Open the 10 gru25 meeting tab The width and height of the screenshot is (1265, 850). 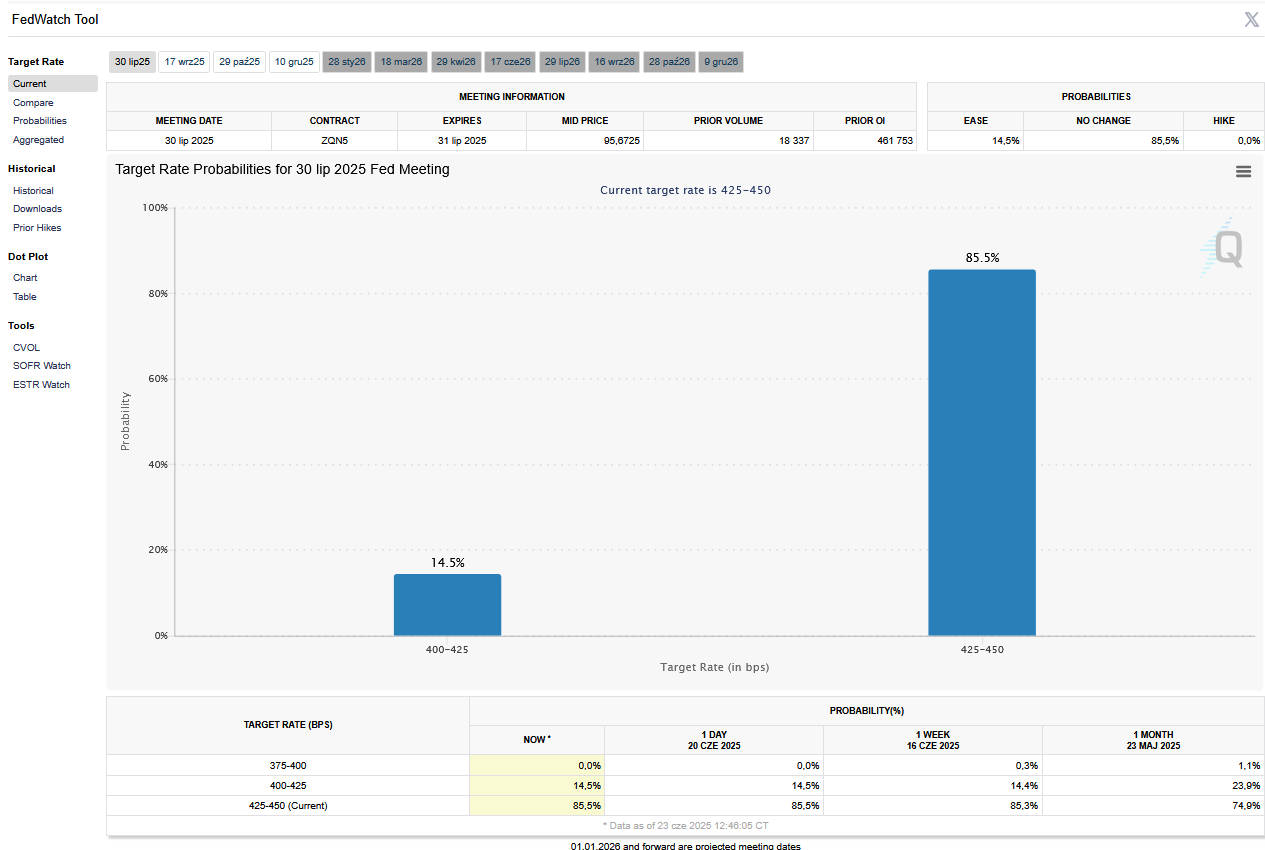pos(294,62)
